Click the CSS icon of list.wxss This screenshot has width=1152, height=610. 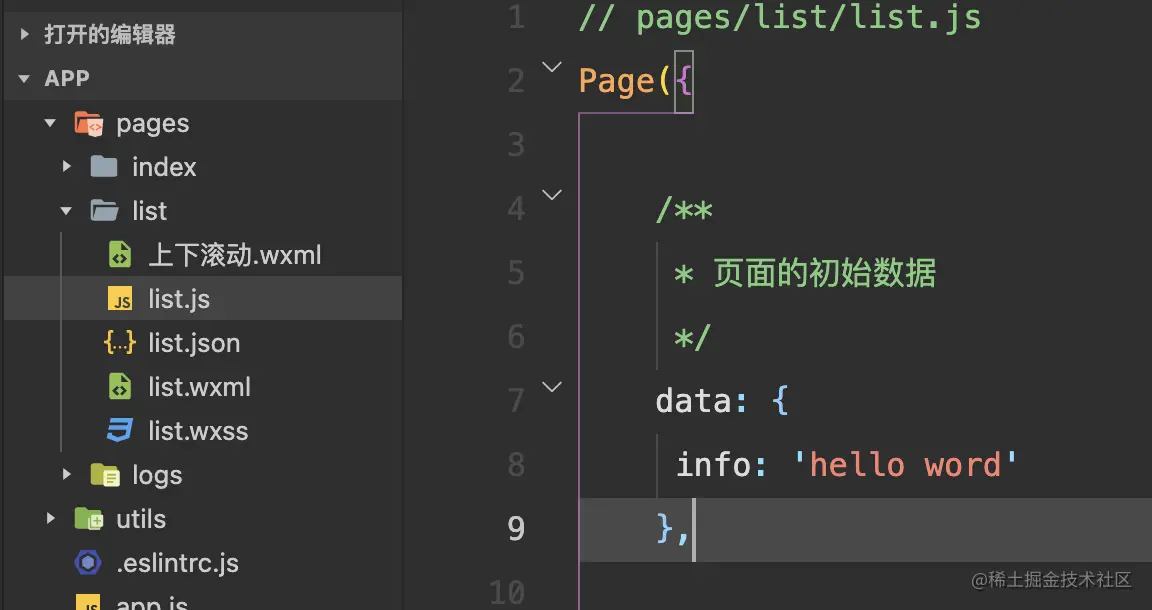(x=120, y=430)
